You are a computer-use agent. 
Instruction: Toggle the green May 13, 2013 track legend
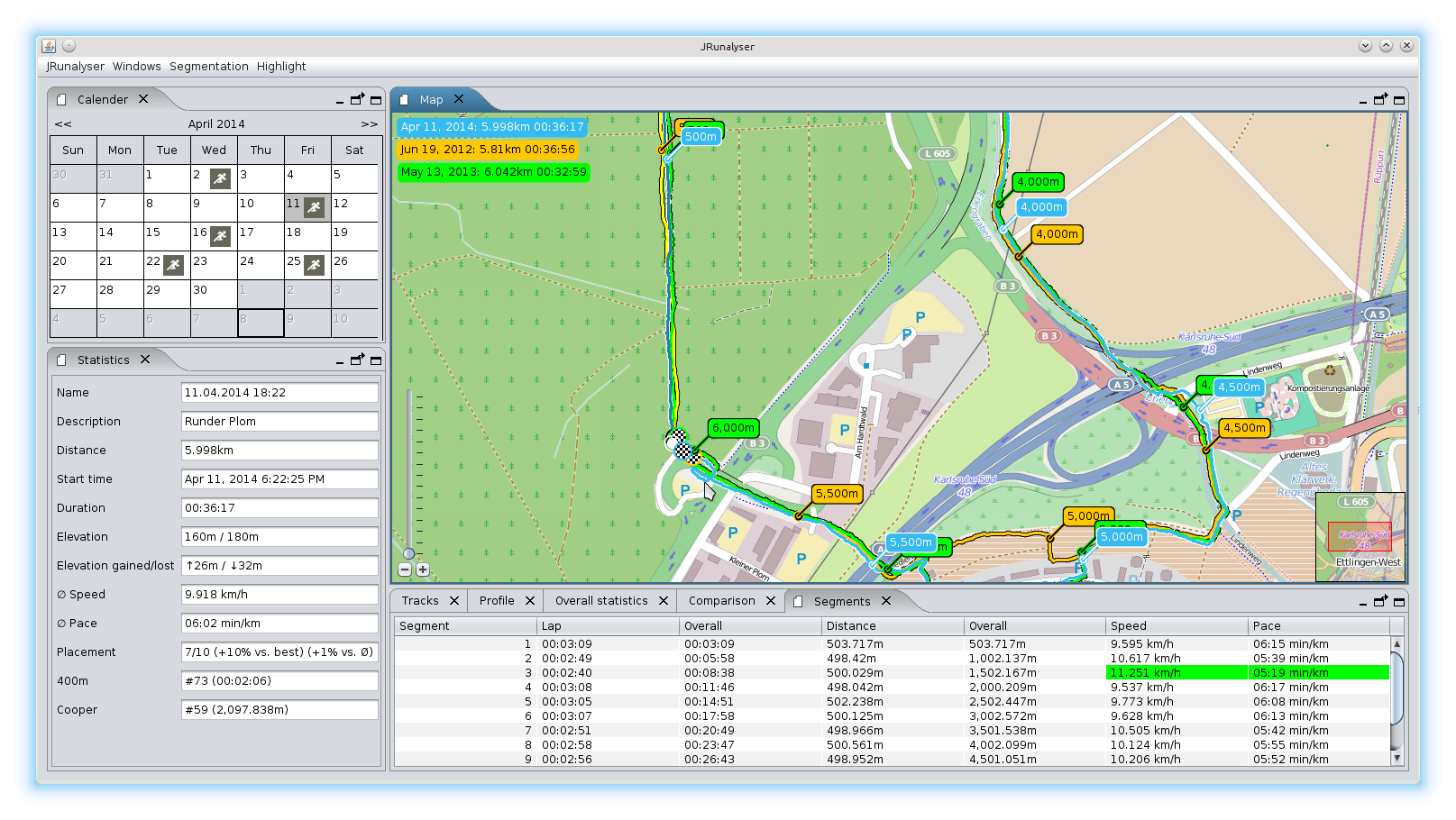point(494,173)
